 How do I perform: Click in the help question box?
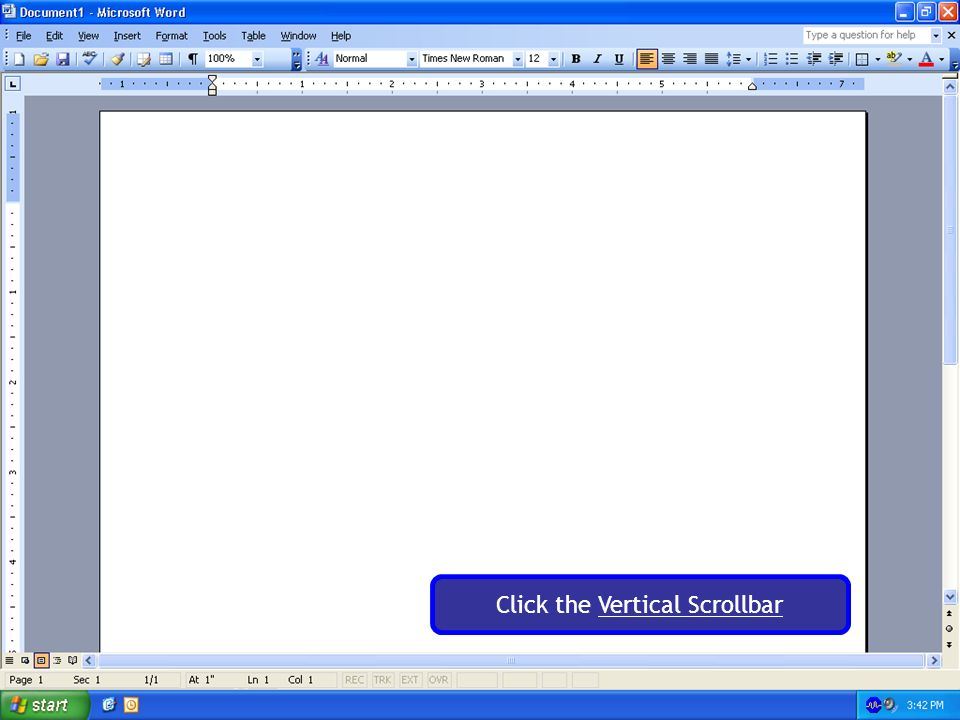pyautogui.click(x=866, y=36)
